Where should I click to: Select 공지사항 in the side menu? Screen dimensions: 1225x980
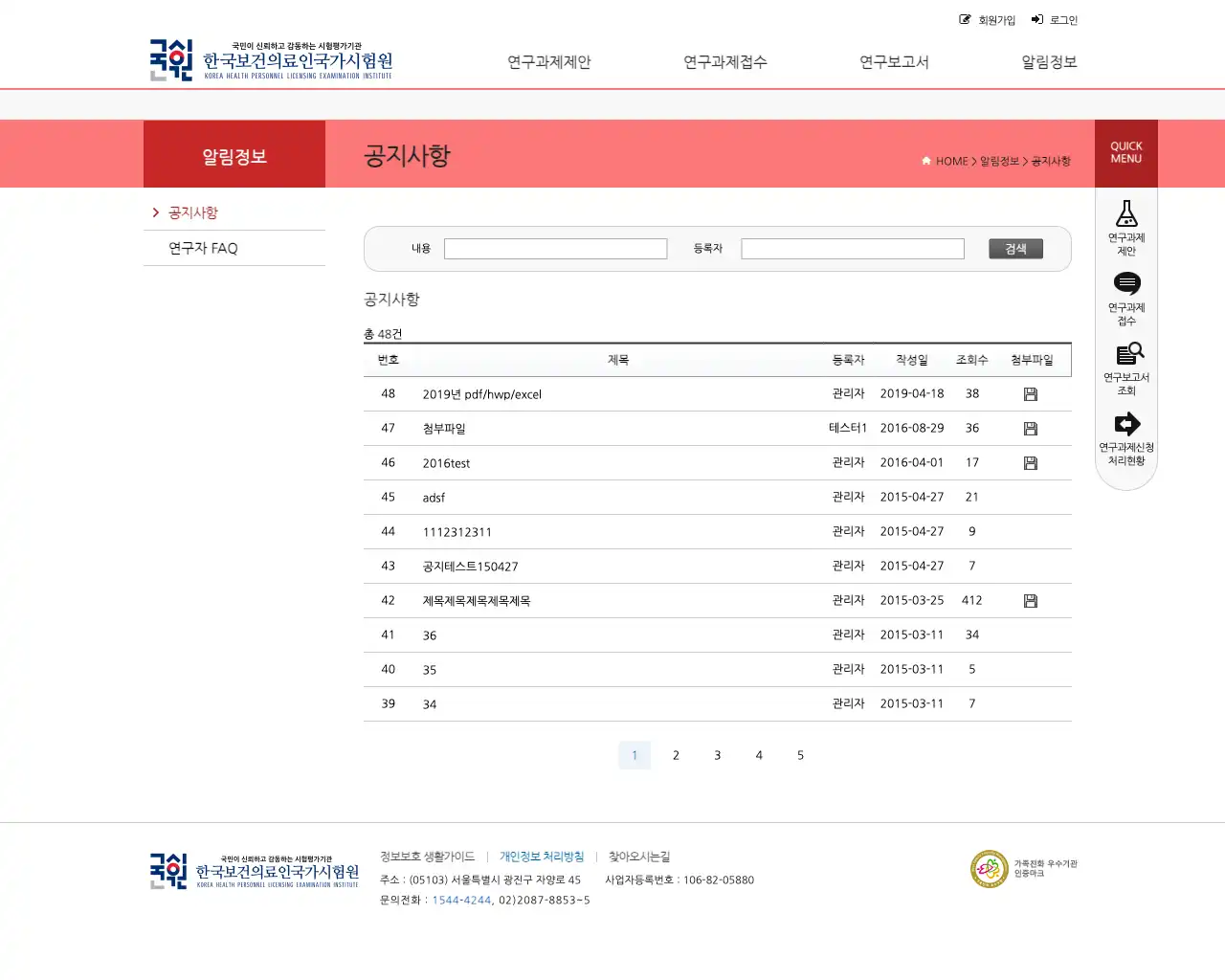[x=193, y=212]
